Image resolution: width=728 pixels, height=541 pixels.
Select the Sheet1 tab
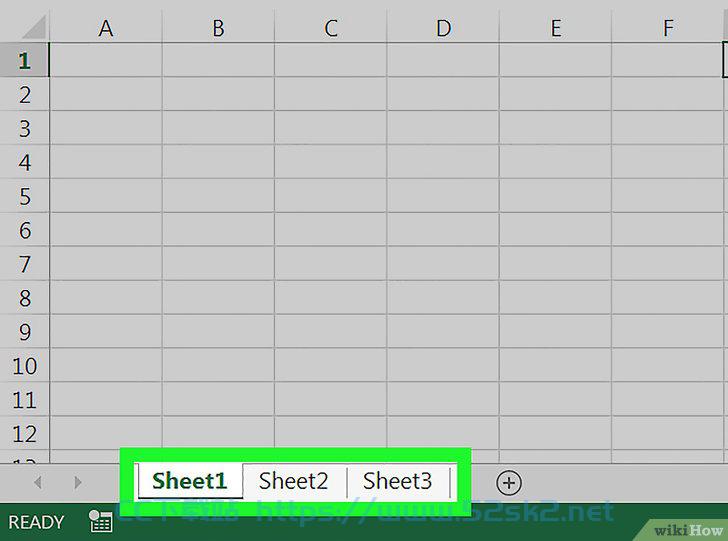click(189, 481)
